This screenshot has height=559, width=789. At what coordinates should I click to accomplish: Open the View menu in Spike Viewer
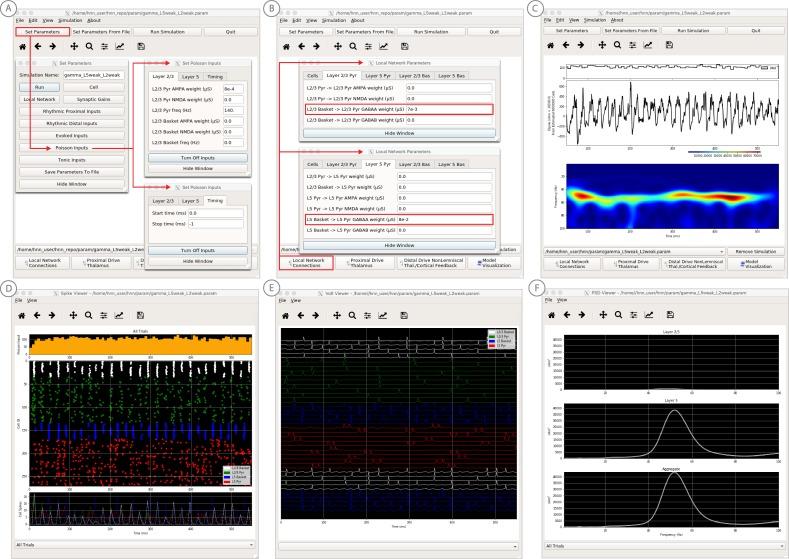point(32,300)
